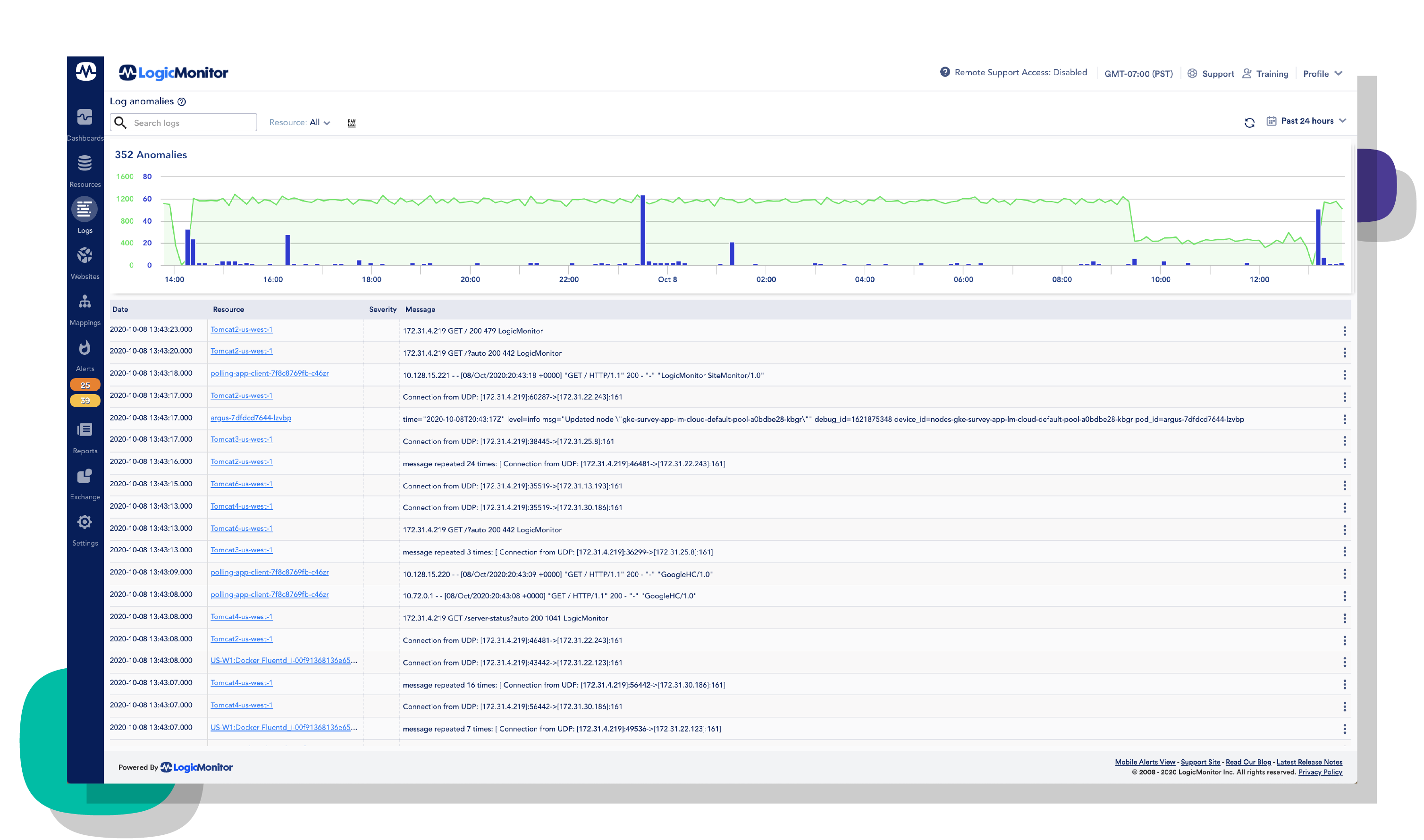Sort by the Resource column header
Viewport: 1424px width, 840px height.
click(x=228, y=310)
